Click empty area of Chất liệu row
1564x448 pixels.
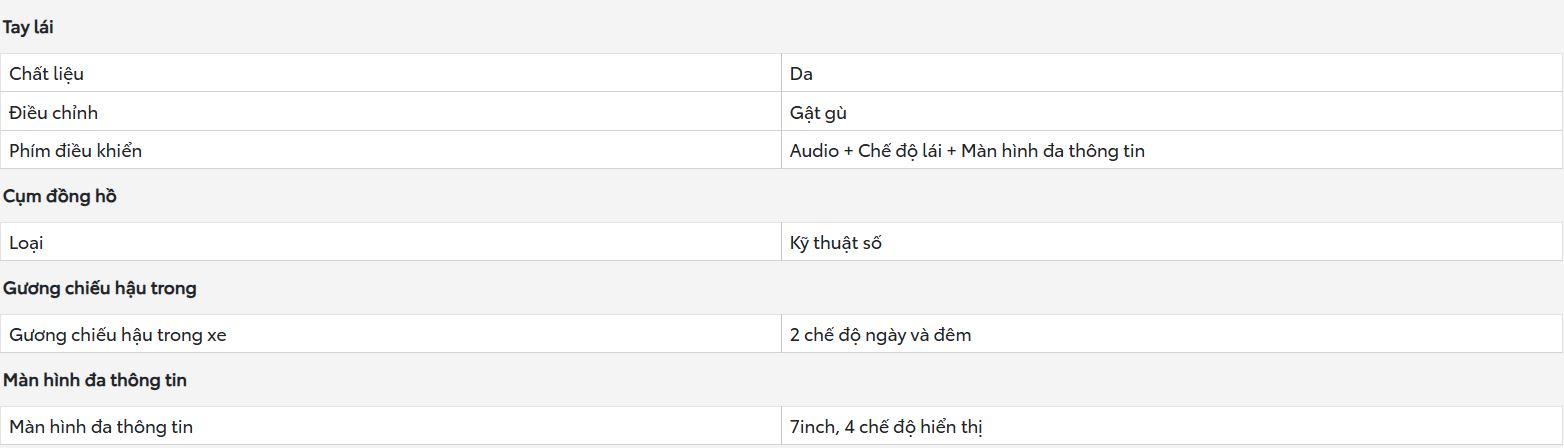tap(430, 73)
